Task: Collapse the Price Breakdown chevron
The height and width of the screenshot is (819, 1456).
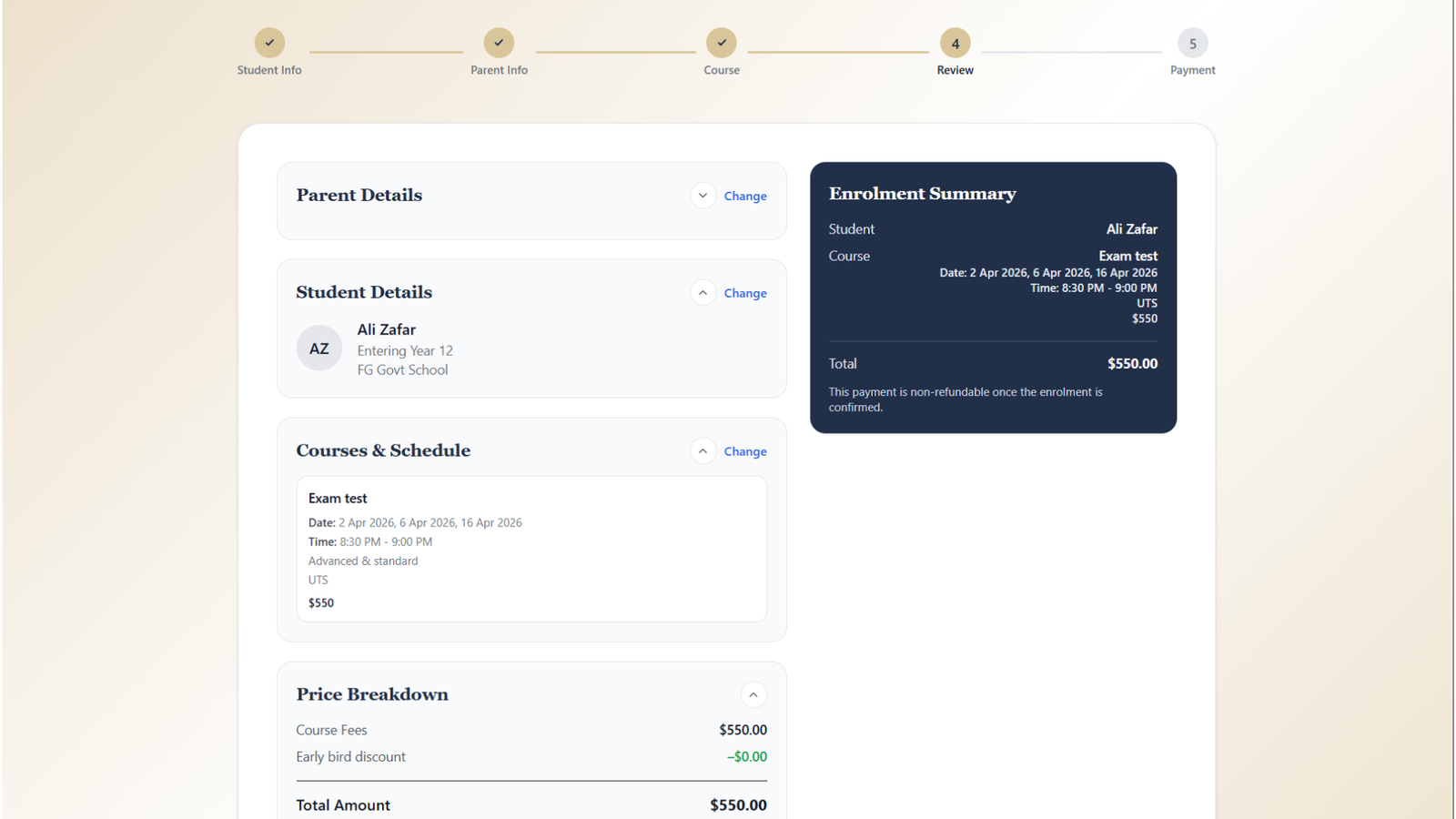Action: [x=753, y=695]
